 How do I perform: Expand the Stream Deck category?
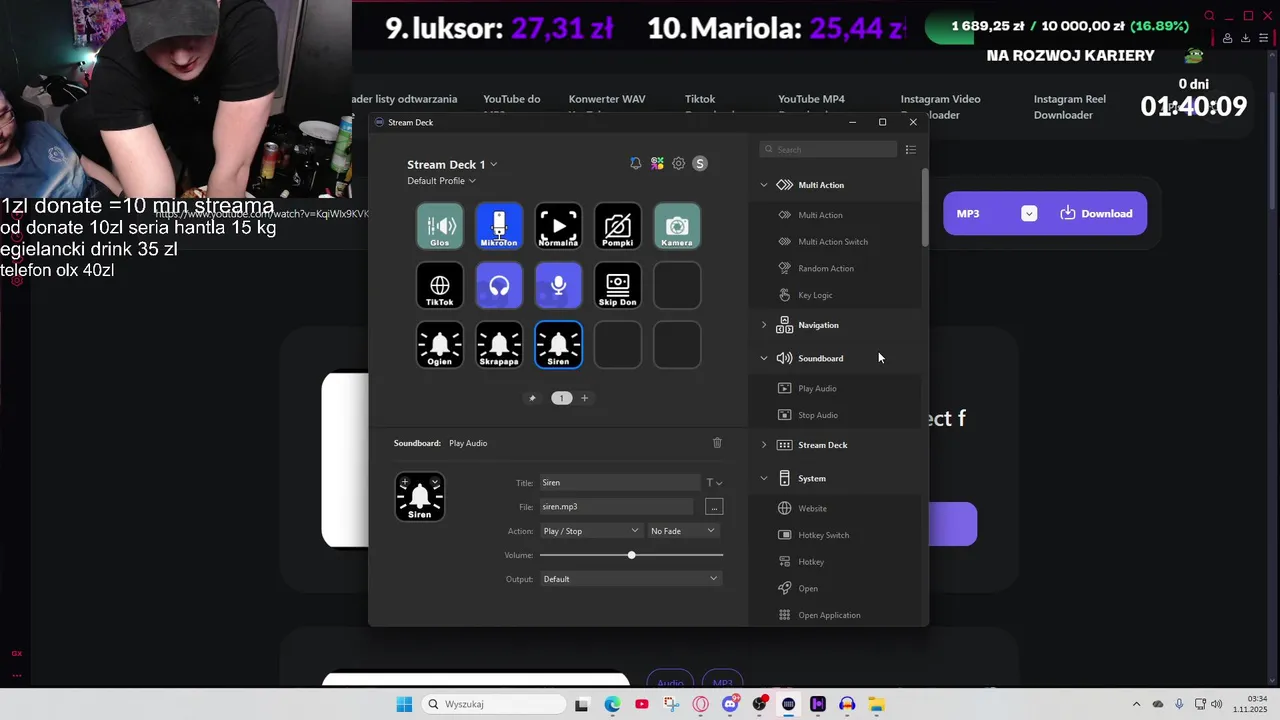(764, 445)
